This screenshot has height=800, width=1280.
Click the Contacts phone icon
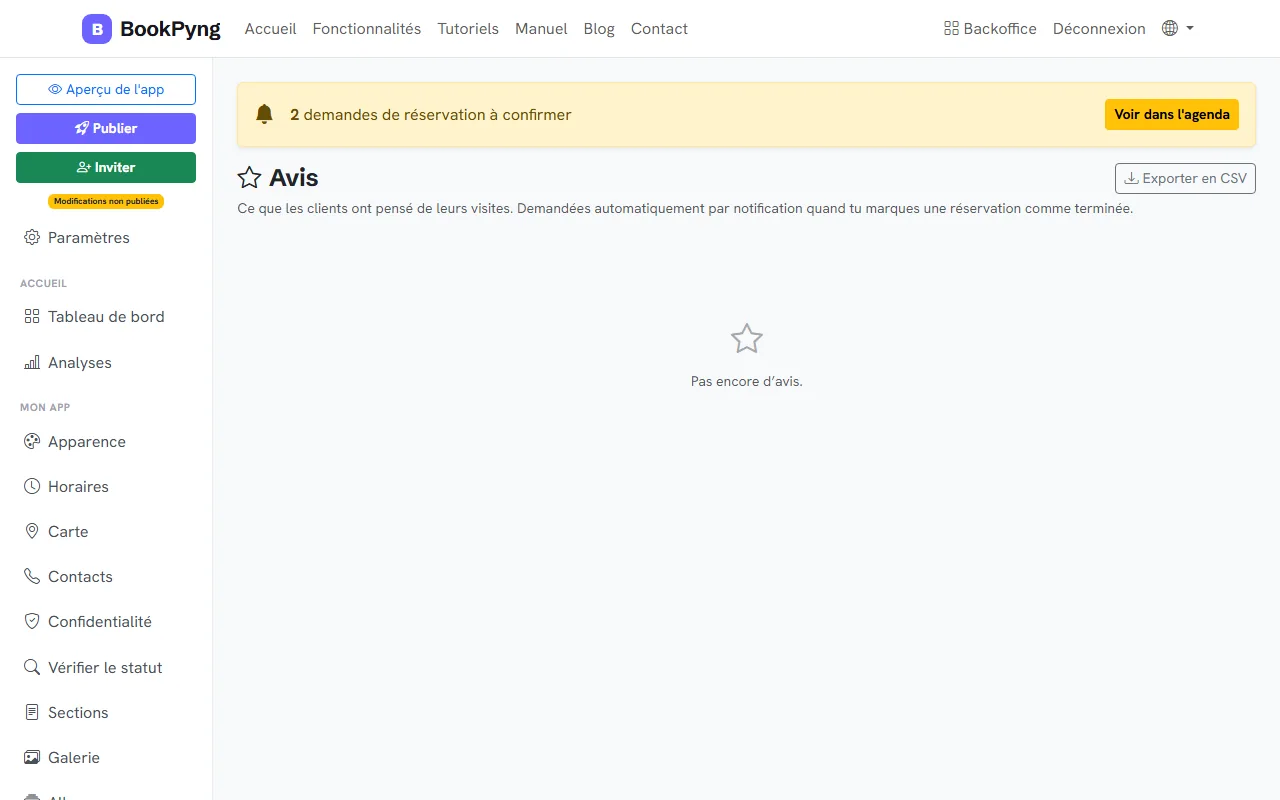coord(32,577)
